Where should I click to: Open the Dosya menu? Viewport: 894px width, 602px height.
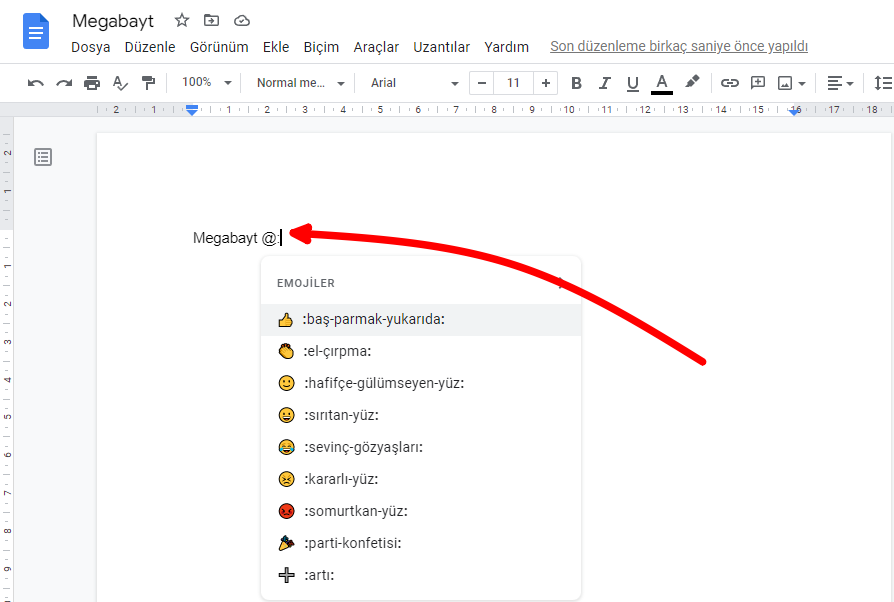tap(90, 47)
